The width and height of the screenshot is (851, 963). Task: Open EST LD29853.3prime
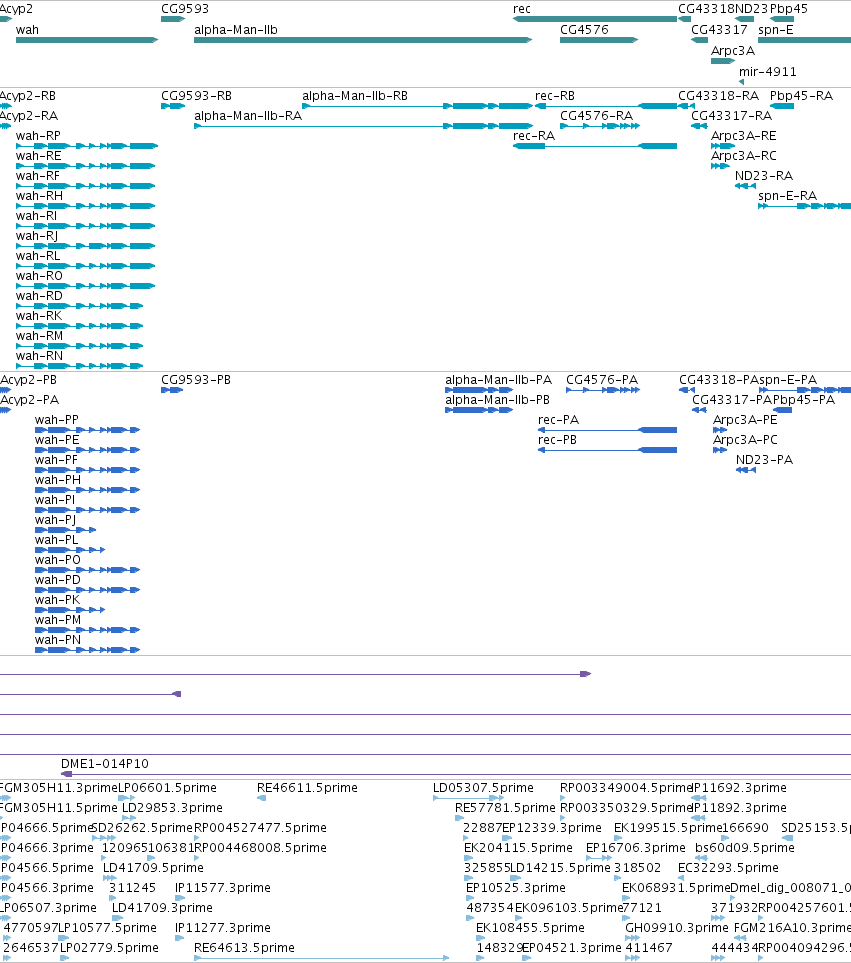(x=129, y=817)
